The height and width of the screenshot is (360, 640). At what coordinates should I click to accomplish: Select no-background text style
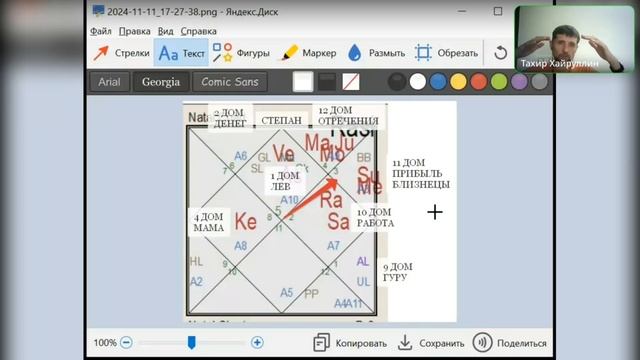point(351,82)
